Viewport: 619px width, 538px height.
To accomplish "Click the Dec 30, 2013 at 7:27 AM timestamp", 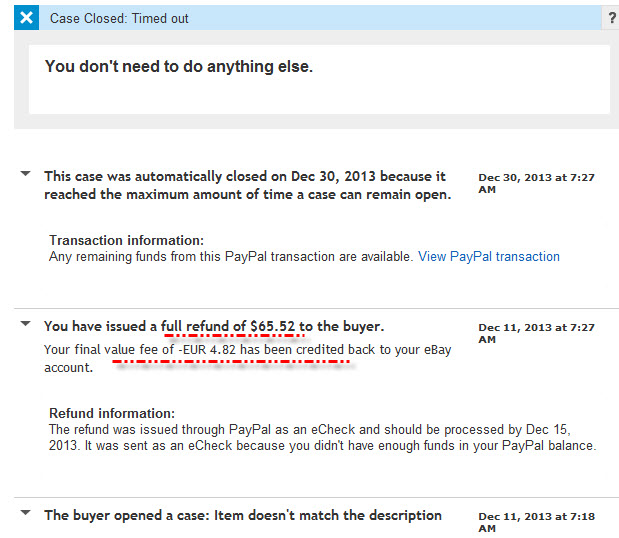I will [536, 183].
